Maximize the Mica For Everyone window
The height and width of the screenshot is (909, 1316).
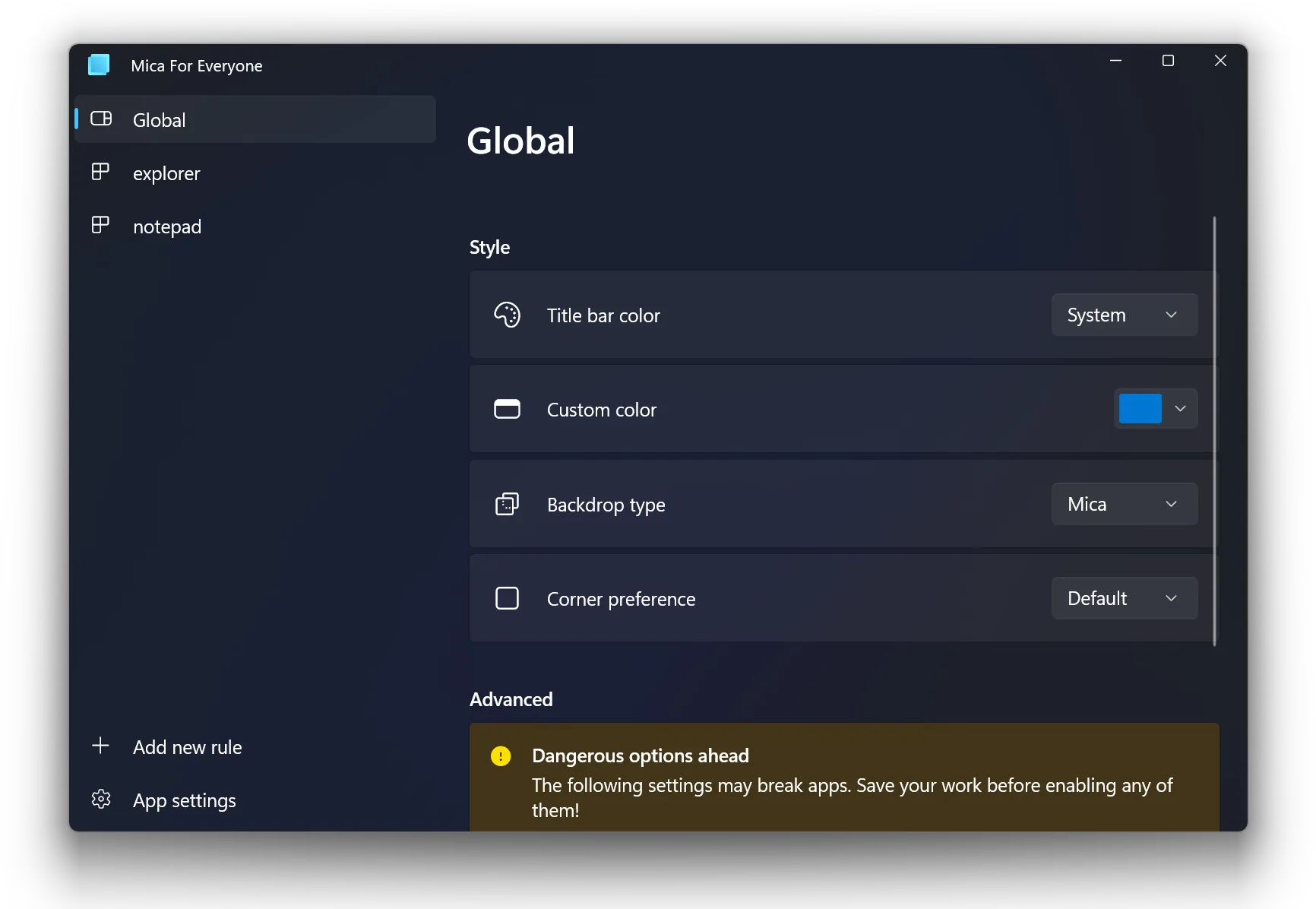pos(1168,61)
